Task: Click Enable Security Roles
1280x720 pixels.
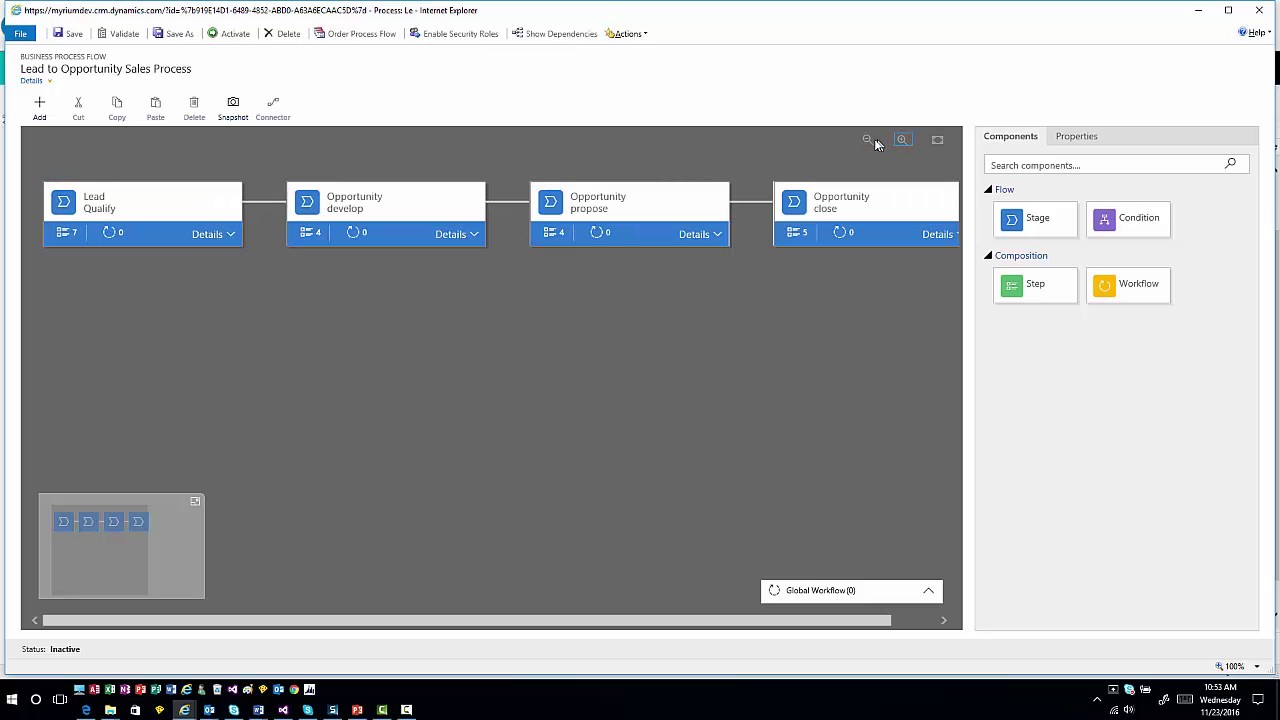Action: pos(454,33)
